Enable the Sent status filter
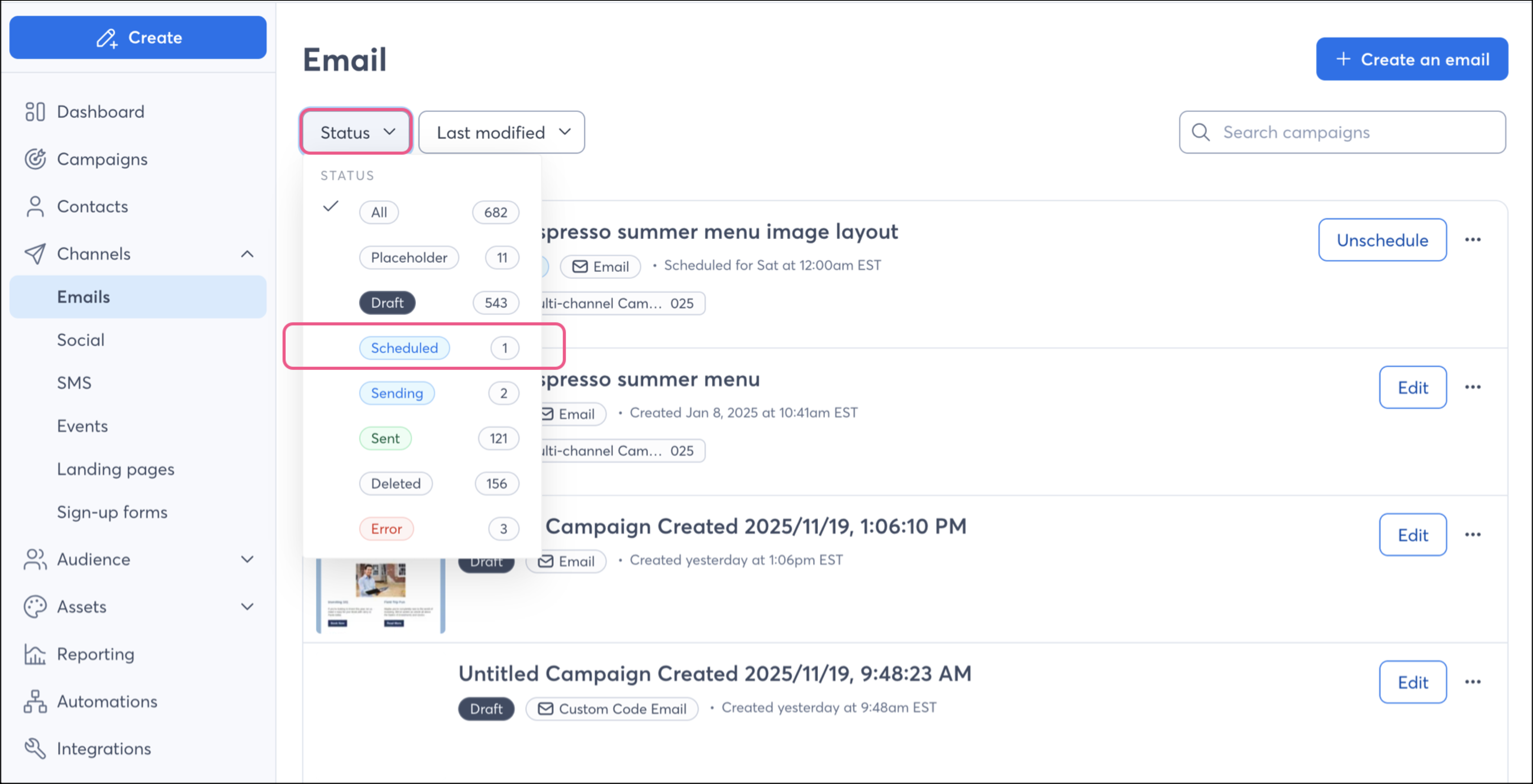The image size is (1533, 784). (x=386, y=438)
